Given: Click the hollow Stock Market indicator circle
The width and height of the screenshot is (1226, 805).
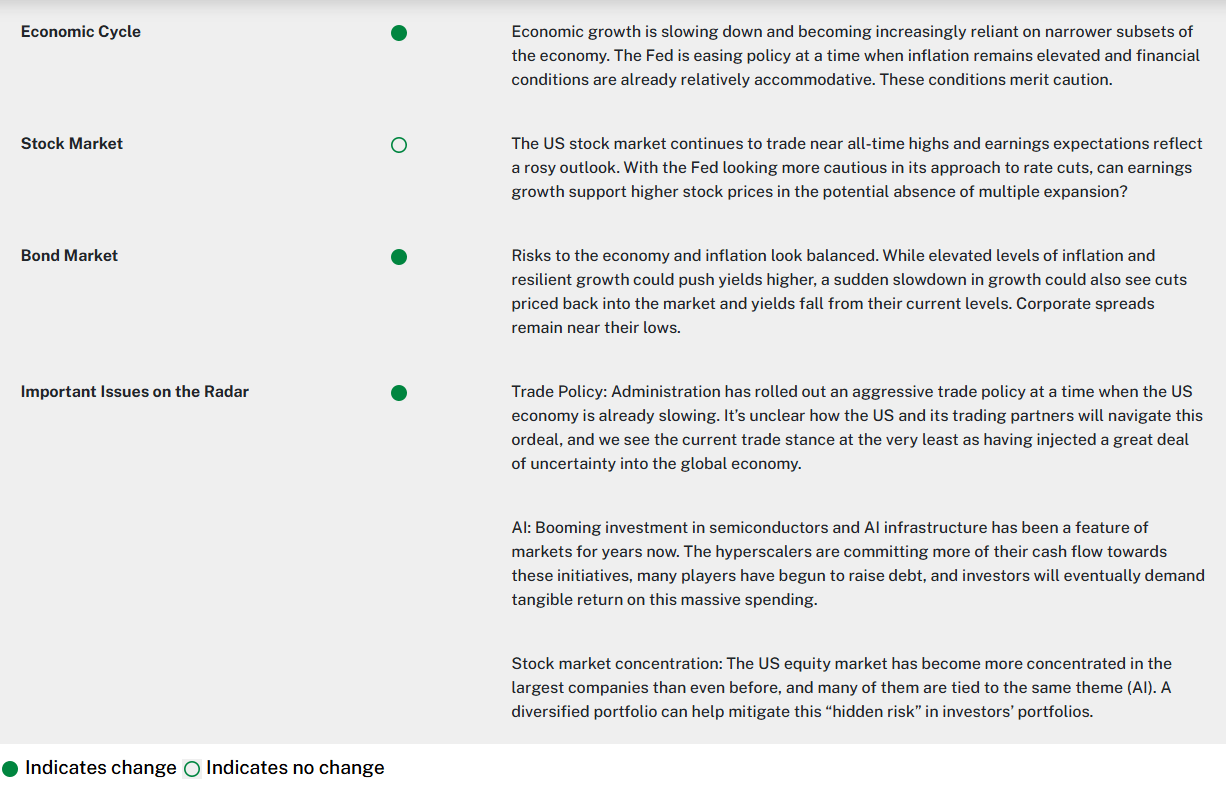Looking at the screenshot, I should [x=399, y=145].
